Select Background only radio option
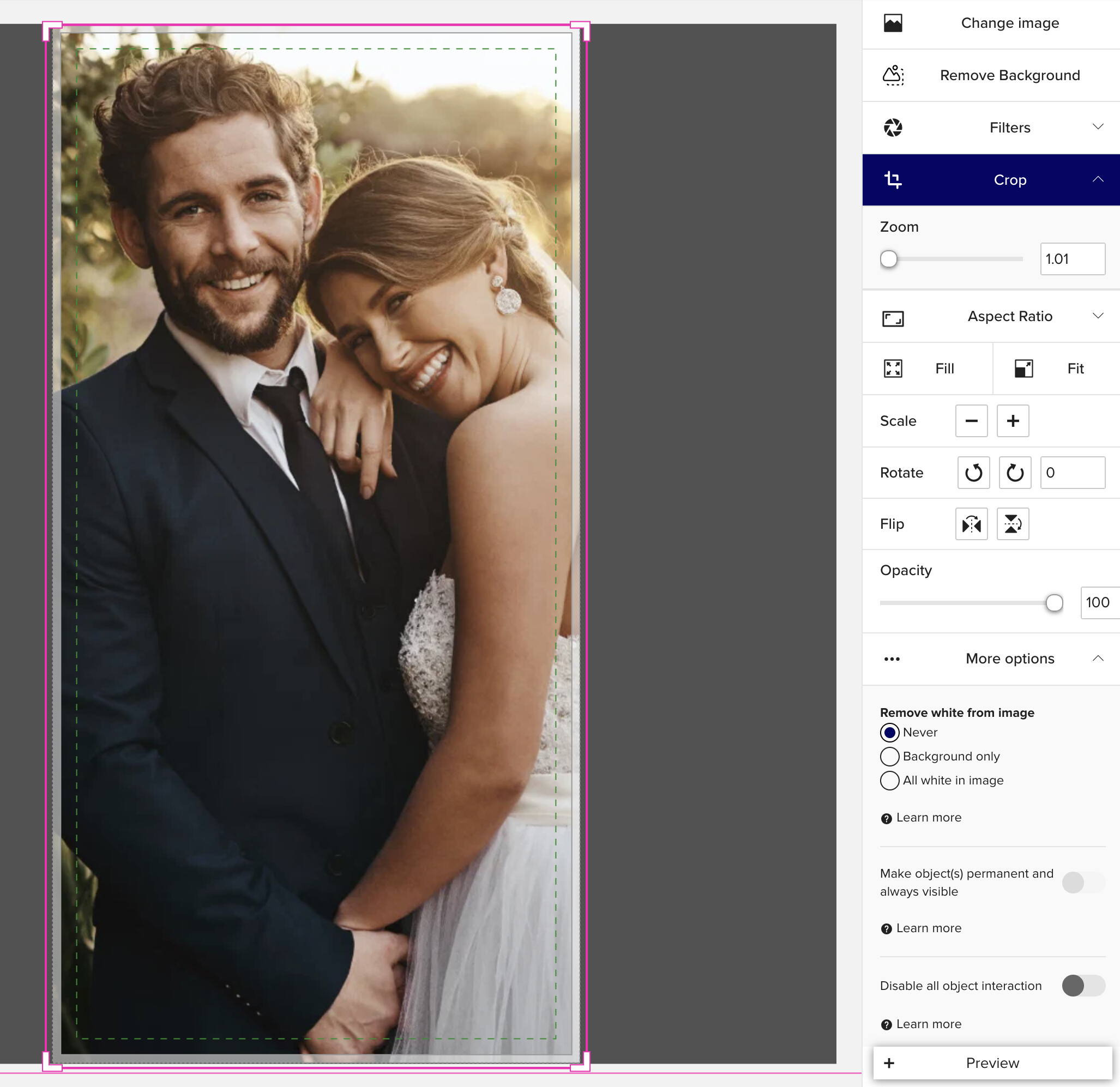The height and width of the screenshot is (1087, 1120). (x=890, y=756)
